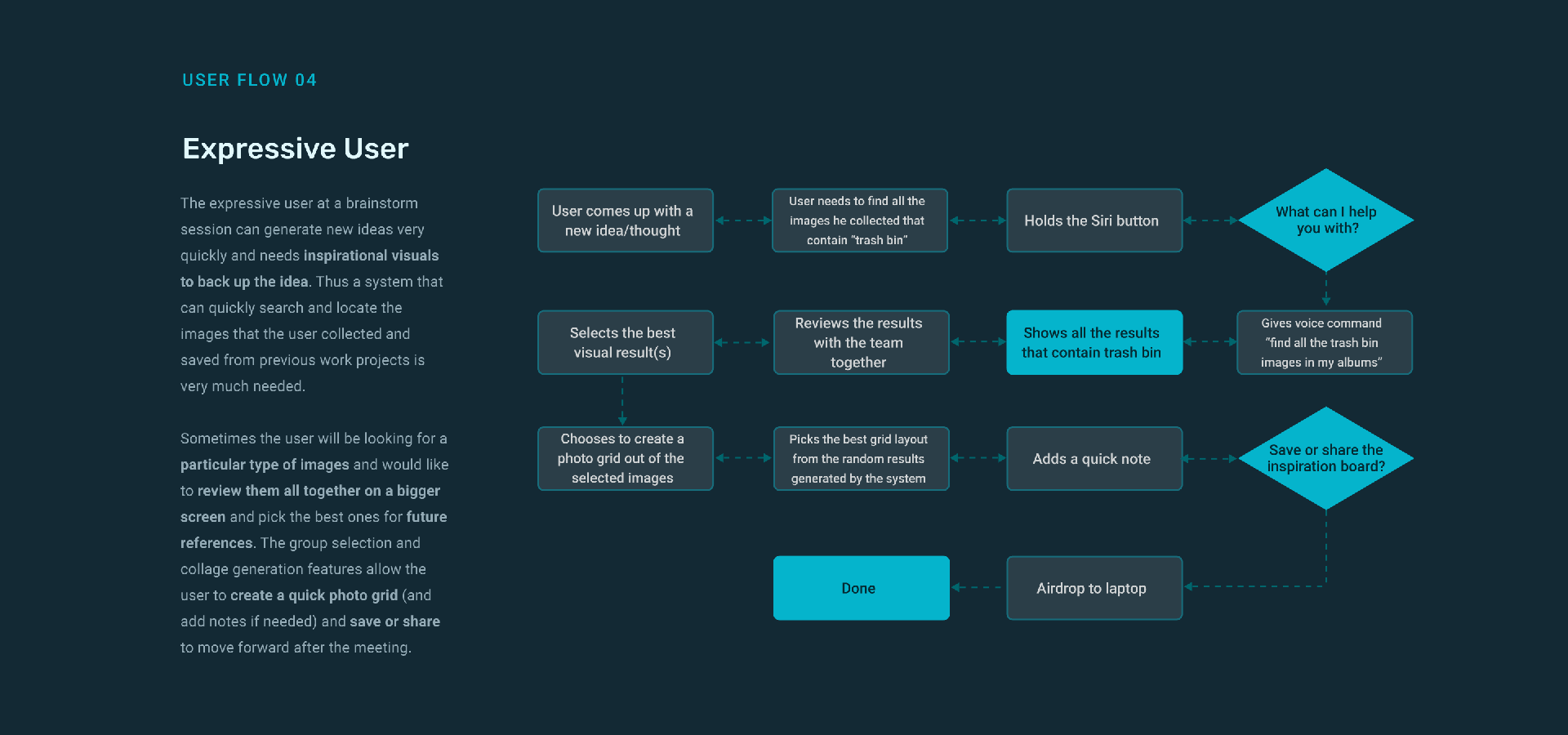Click 'Selects the best visual result(s)' box
1568x735 pixels.
[625, 342]
